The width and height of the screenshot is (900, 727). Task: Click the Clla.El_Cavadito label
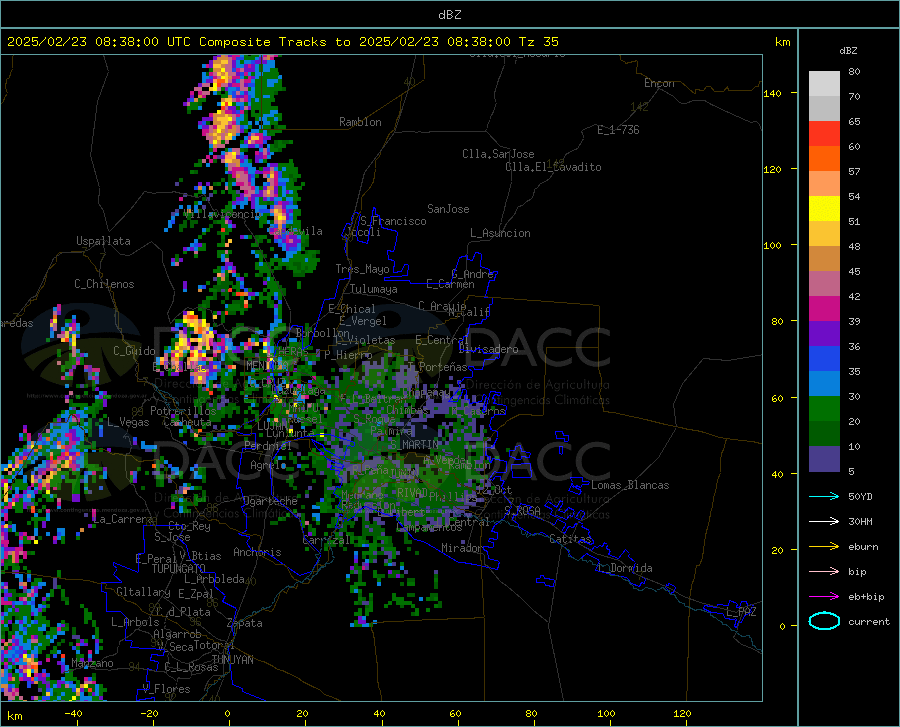[x=553, y=167]
